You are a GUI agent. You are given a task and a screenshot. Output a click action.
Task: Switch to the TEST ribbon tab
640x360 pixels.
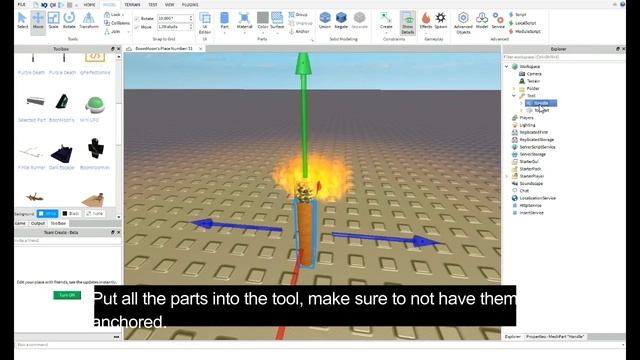tap(153, 4)
